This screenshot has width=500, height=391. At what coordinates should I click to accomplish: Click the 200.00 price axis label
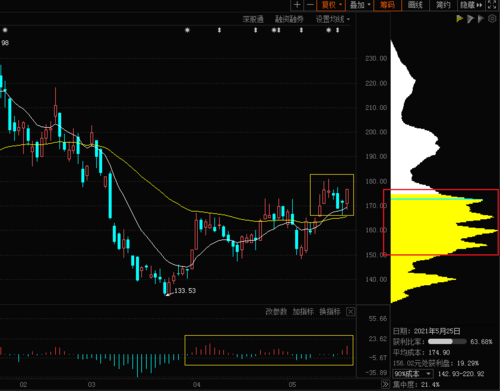coord(376,132)
